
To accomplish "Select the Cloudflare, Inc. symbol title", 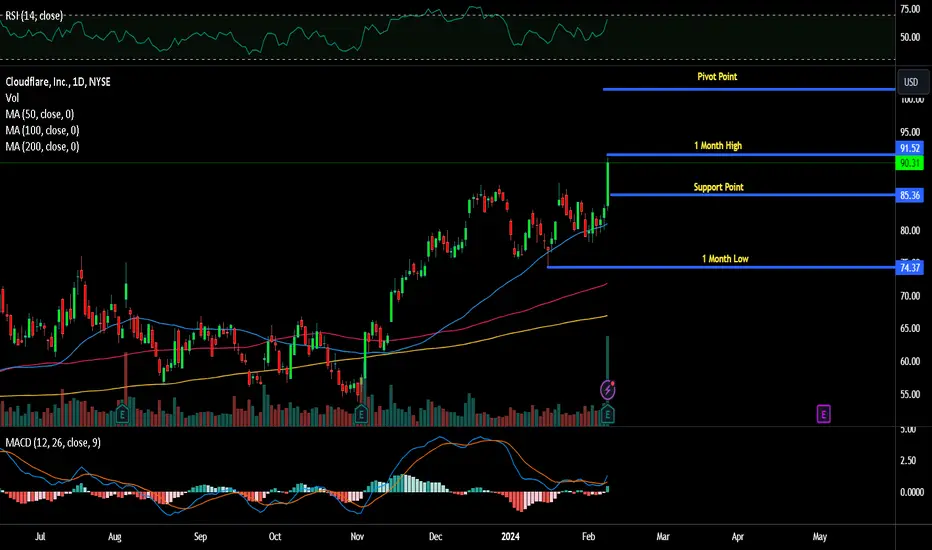I will click(x=58, y=81).
